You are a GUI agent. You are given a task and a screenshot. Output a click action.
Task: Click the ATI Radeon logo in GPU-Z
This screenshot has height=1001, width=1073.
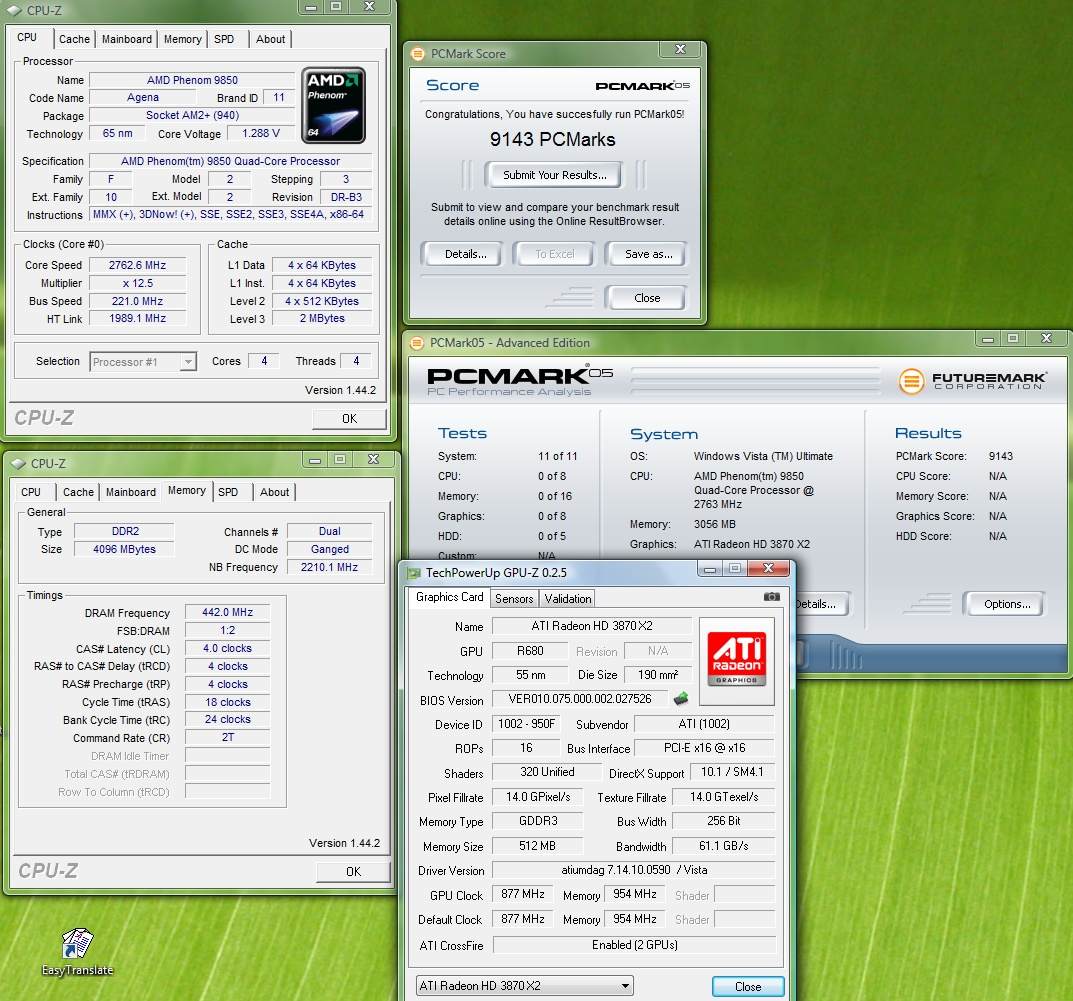[736, 658]
